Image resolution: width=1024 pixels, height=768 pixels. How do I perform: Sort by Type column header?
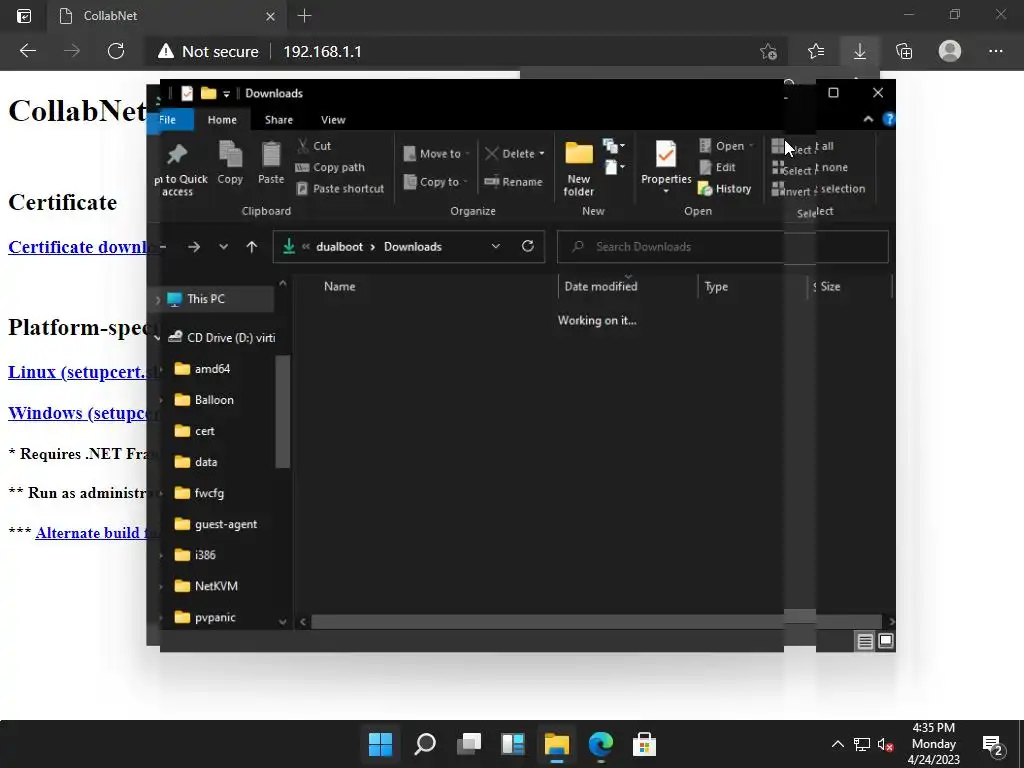tap(716, 286)
